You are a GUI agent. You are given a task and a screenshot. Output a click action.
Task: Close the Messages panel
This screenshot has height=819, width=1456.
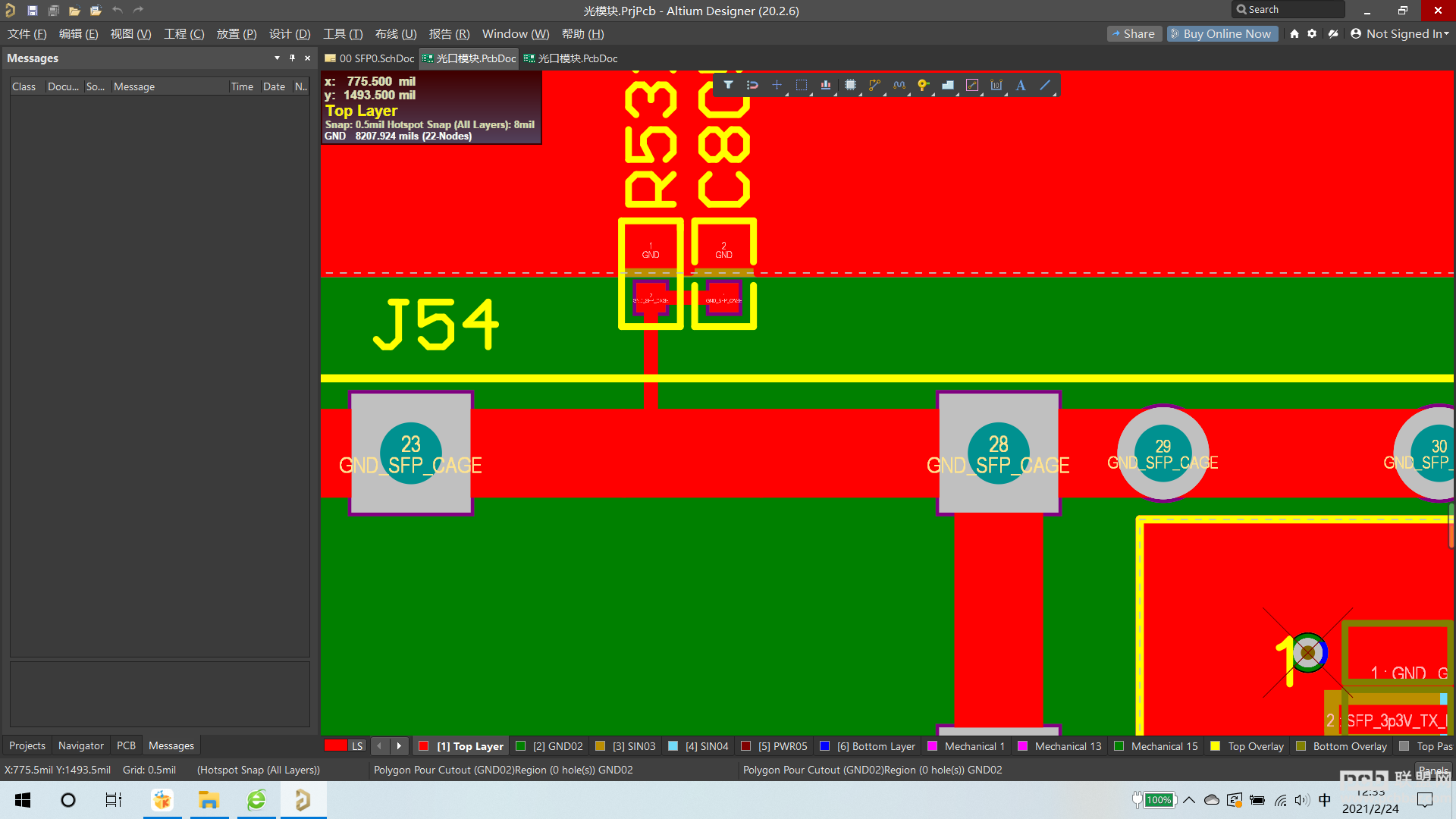click(x=307, y=58)
